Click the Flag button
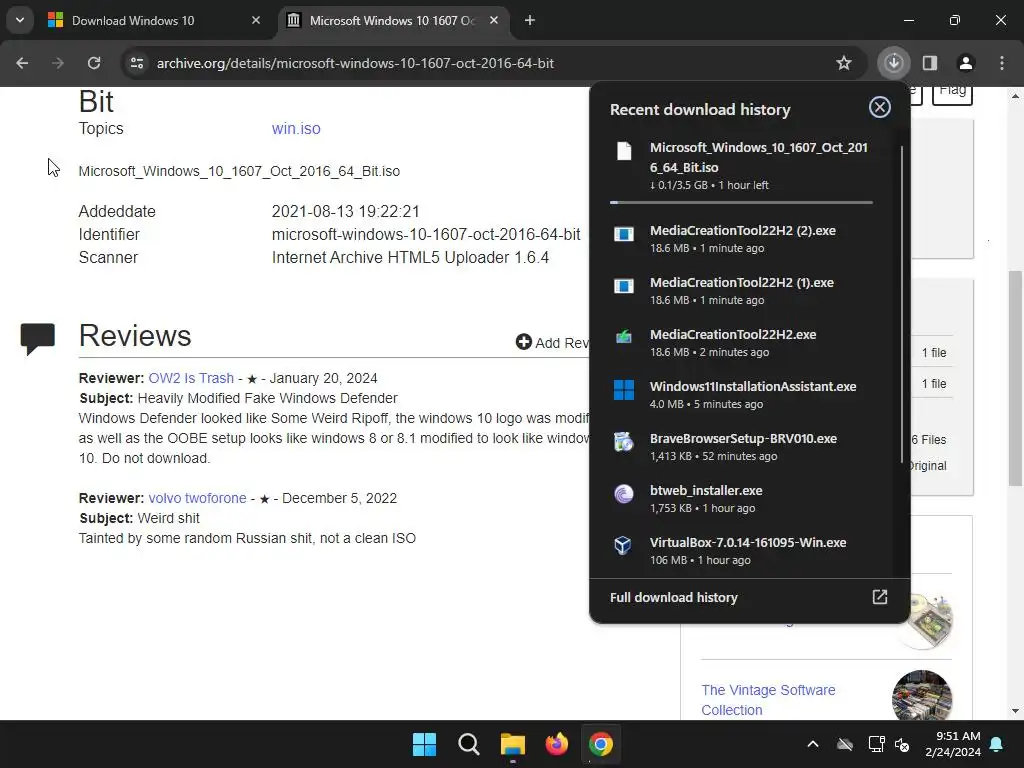 tap(952, 93)
